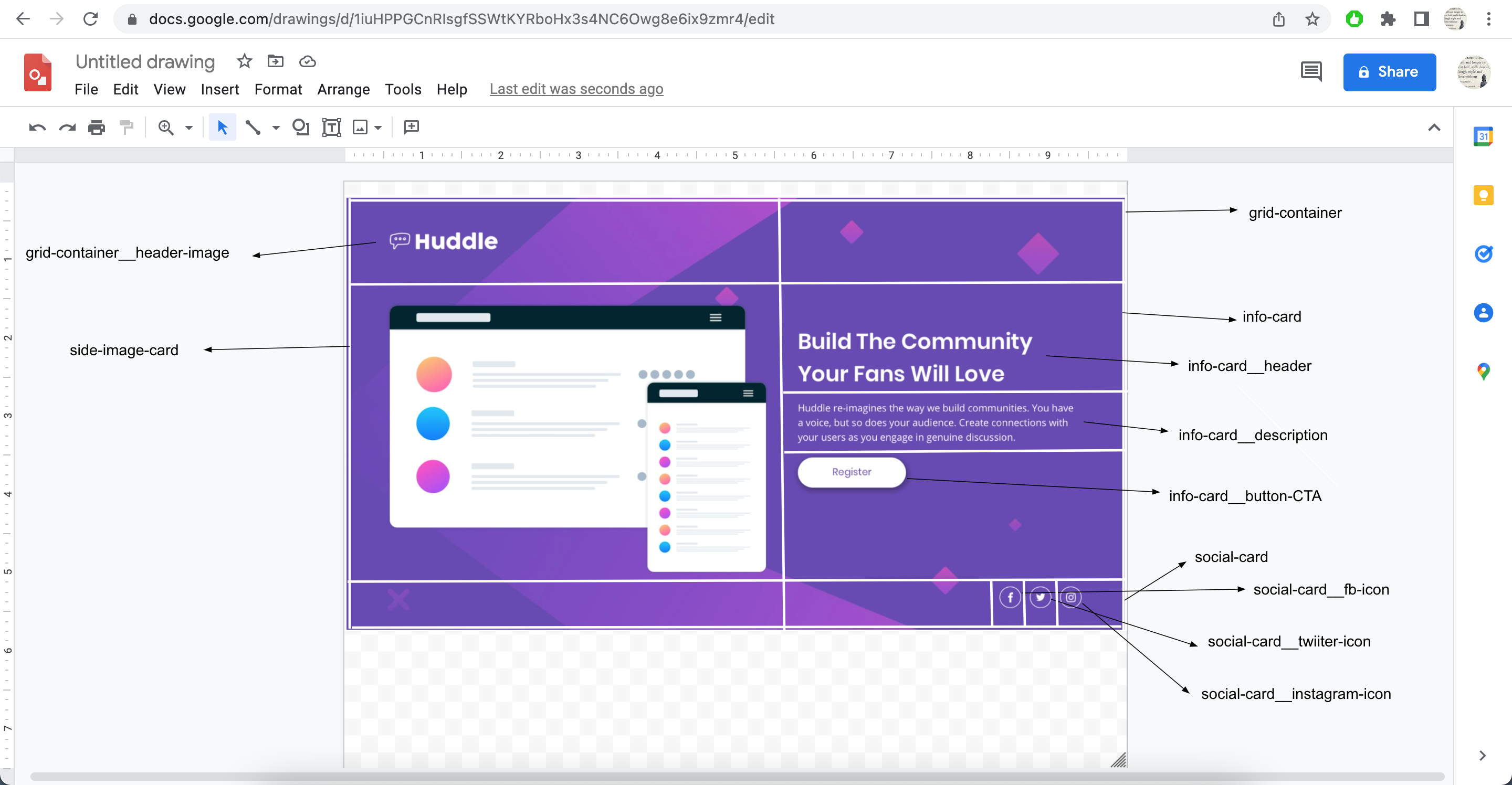Star the Untitled drawing document
Image resolution: width=1512 pixels, height=785 pixels.
244,61
